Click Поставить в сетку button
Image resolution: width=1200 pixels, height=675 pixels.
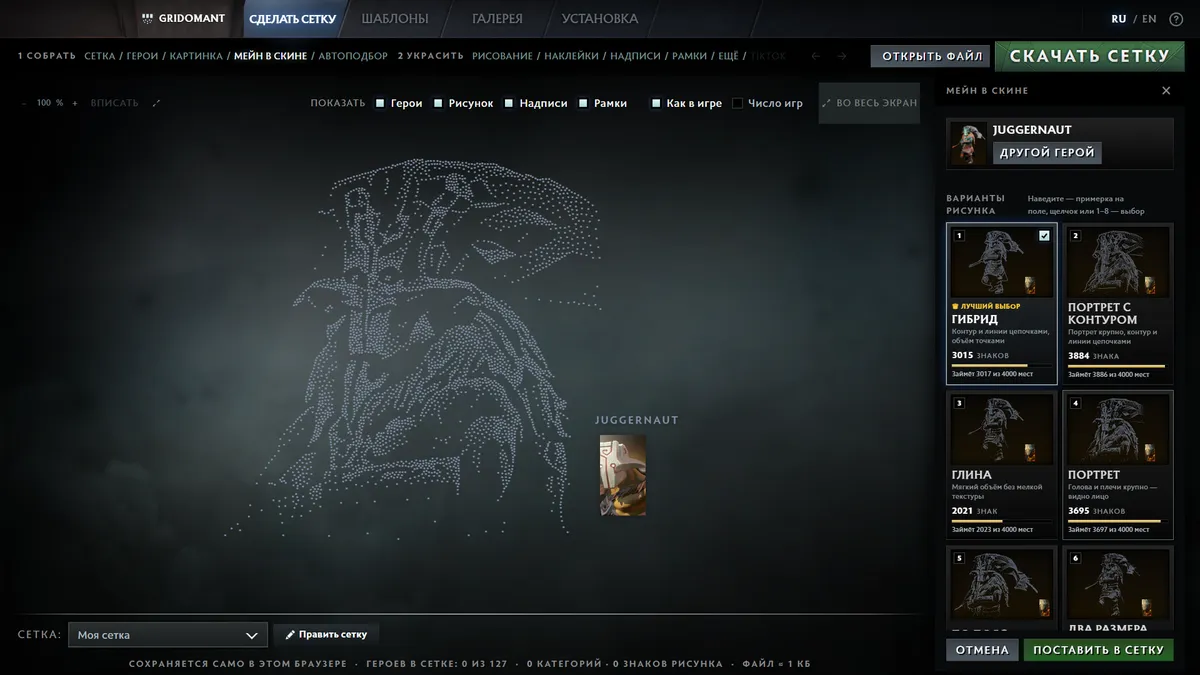1098,650
